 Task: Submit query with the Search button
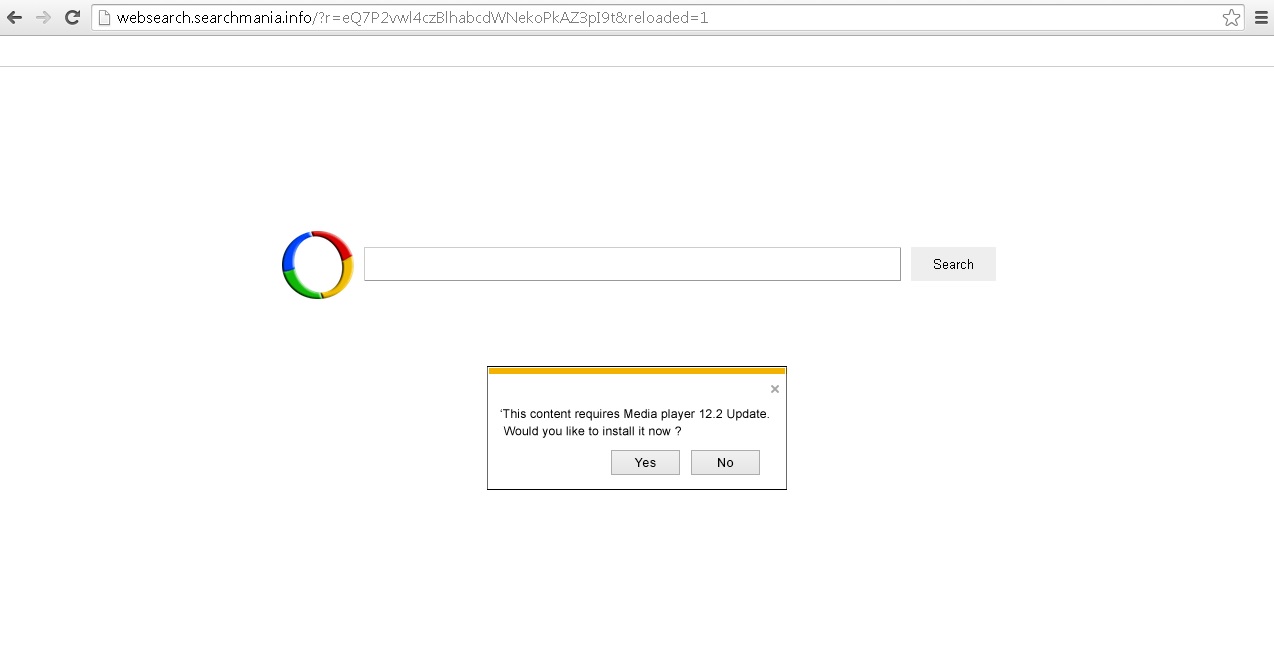(x=953, y=264)
